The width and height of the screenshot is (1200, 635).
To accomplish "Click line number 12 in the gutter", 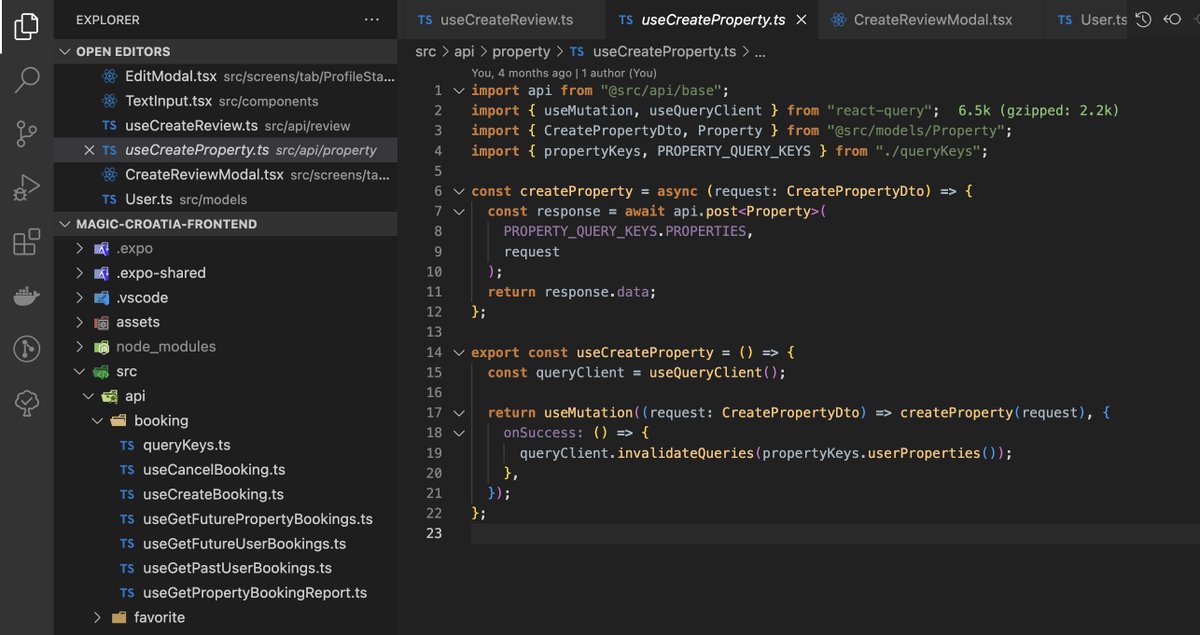I will [x=433, y=311].
